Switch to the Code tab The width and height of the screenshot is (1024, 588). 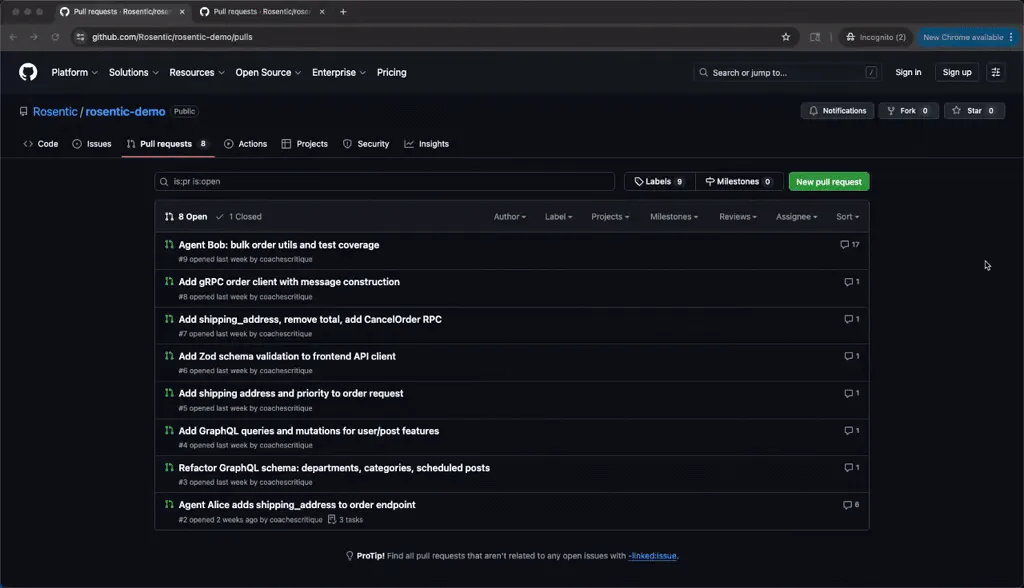(40, 144)
